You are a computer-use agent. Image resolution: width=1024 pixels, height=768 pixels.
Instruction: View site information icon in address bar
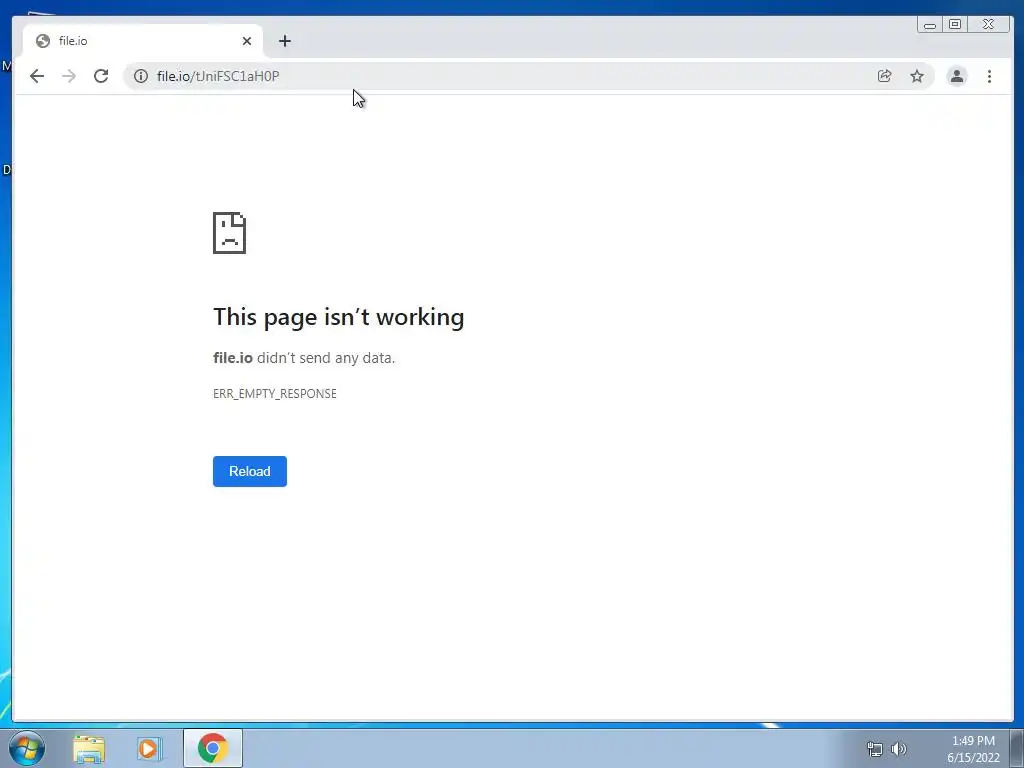pyautogui.click(x=140, y=76)
